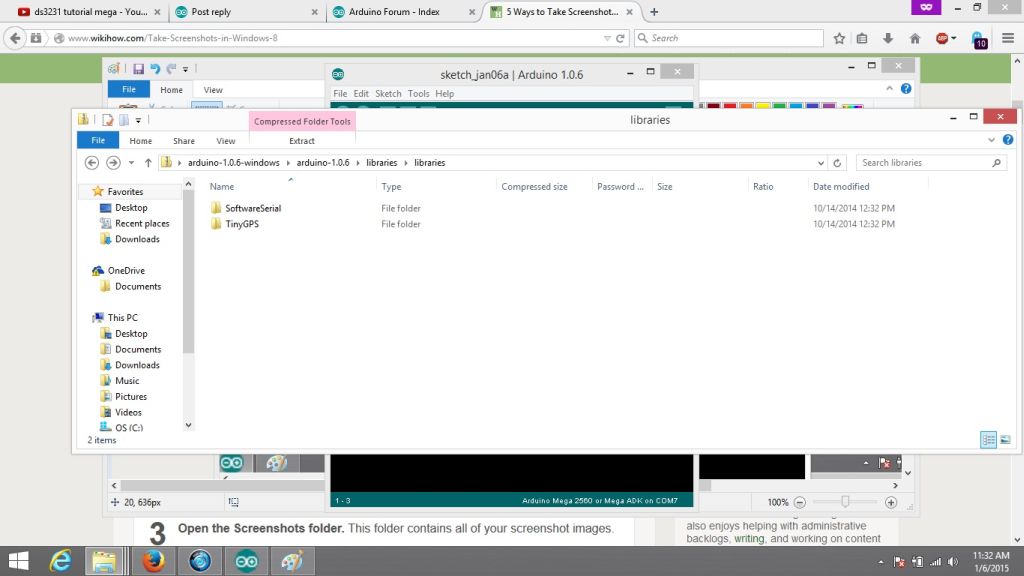Open the Customize Quick Access Toolbar dropdown
1024x576 pixels.
click(137, 119)
